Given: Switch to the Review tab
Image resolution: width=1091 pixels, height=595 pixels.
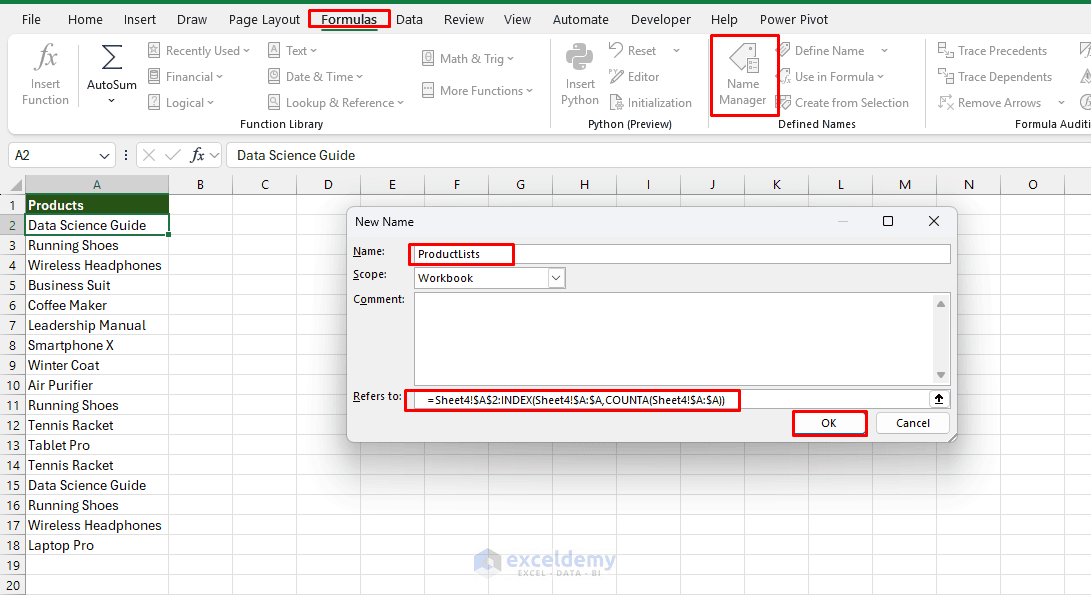Looking at the screenshot, I should [x=464, y=19].
